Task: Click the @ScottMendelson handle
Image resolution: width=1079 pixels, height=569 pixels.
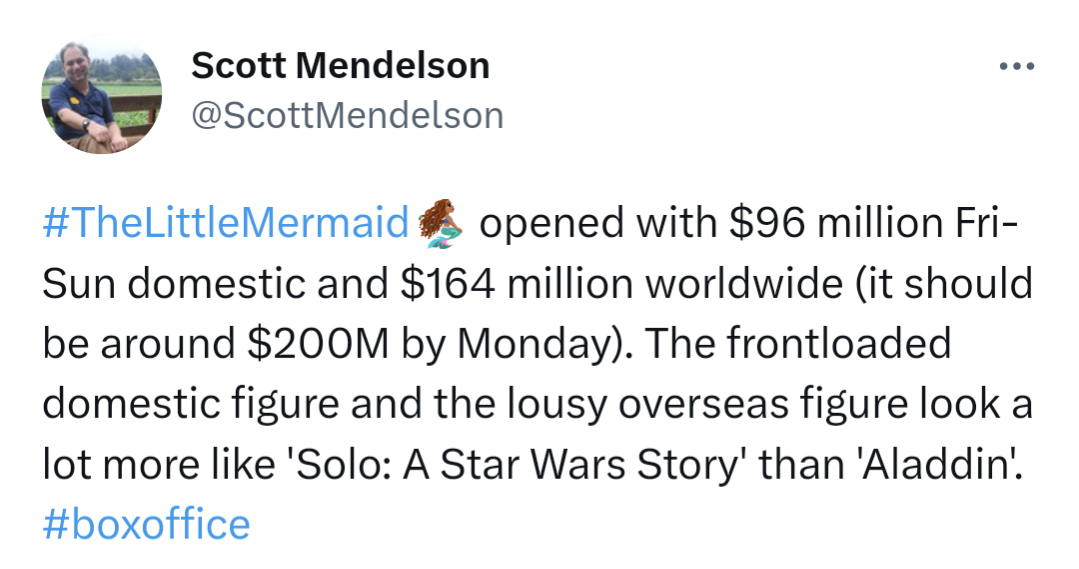Action: [347, 115]
